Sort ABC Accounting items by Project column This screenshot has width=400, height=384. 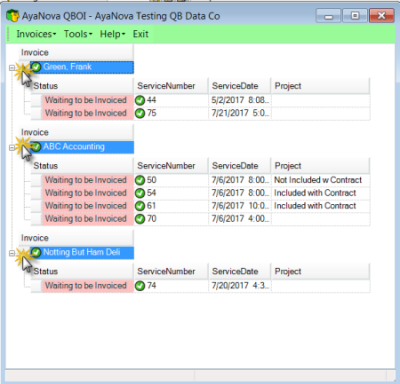click(321, 166)
